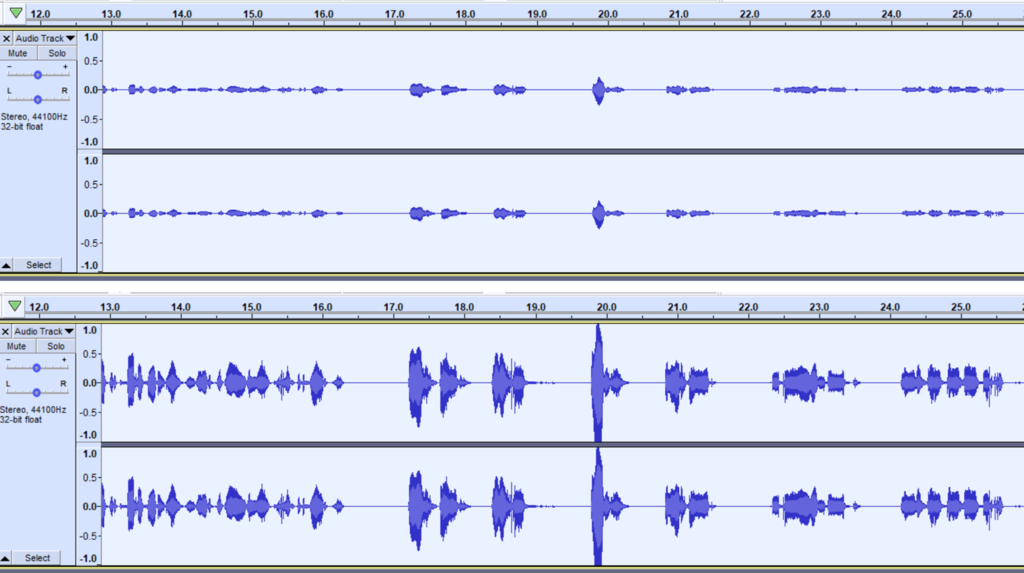Screen dimensions: 1024x573
Task: Click the 15.0 mark on the upper timeline
Action: 253,14
